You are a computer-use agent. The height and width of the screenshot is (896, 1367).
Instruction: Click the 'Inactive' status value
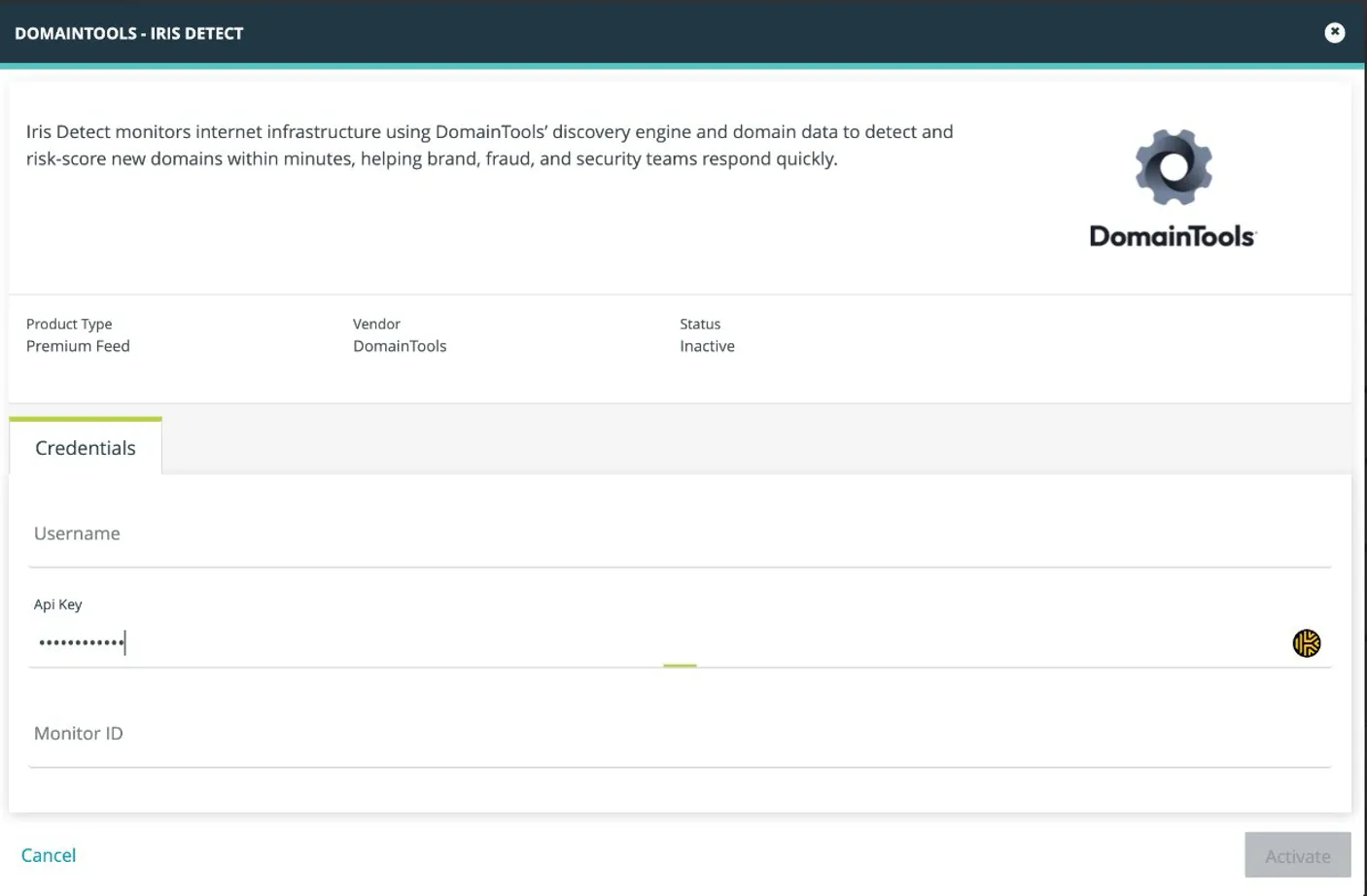707,346
